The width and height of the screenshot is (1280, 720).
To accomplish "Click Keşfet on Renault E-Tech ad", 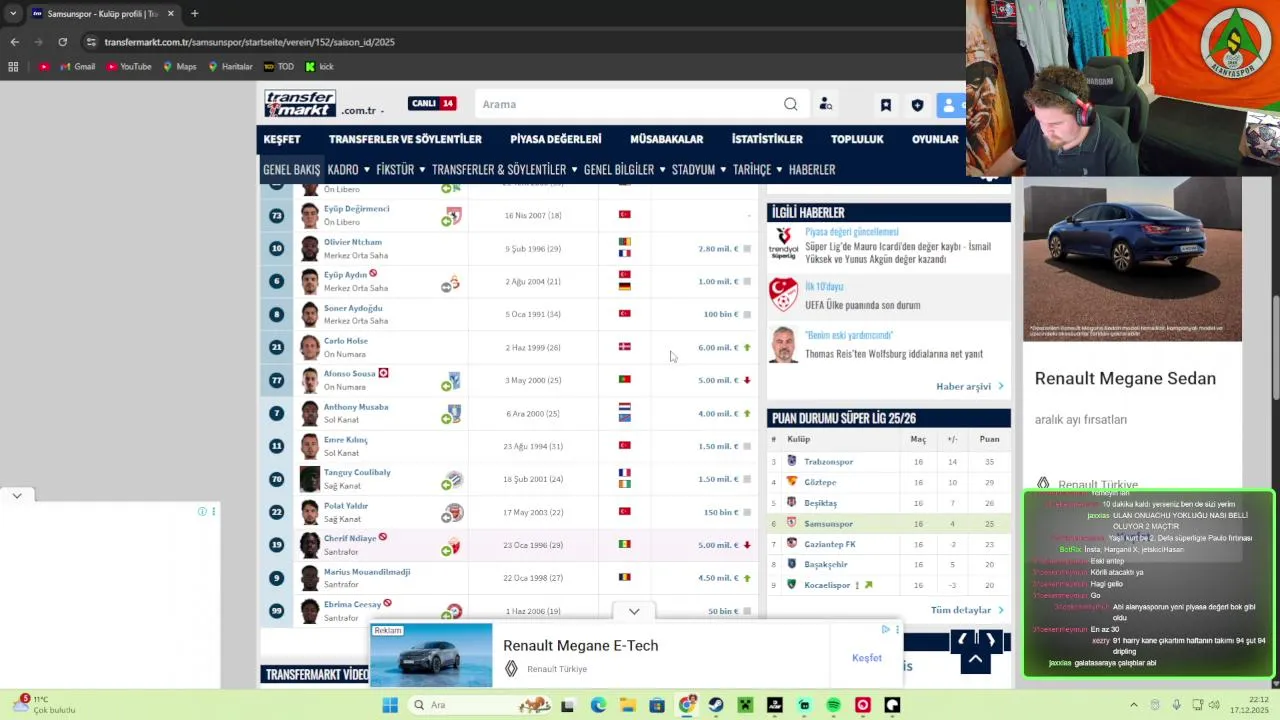I will click(x=867, y=658).
